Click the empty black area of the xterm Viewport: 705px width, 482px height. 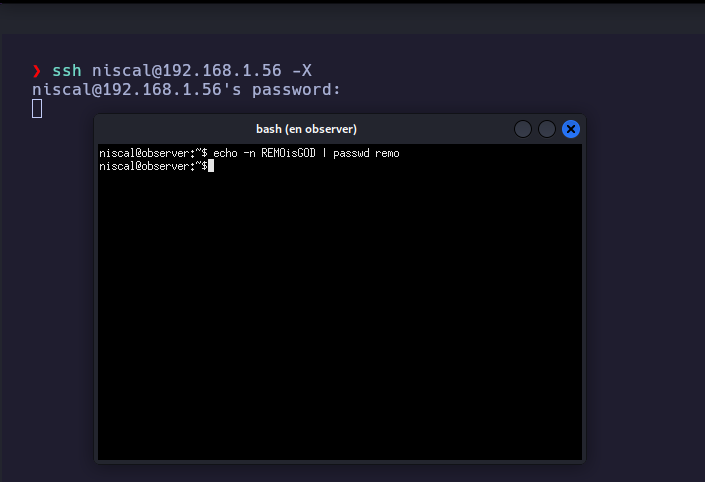click(x=340, y=320)
